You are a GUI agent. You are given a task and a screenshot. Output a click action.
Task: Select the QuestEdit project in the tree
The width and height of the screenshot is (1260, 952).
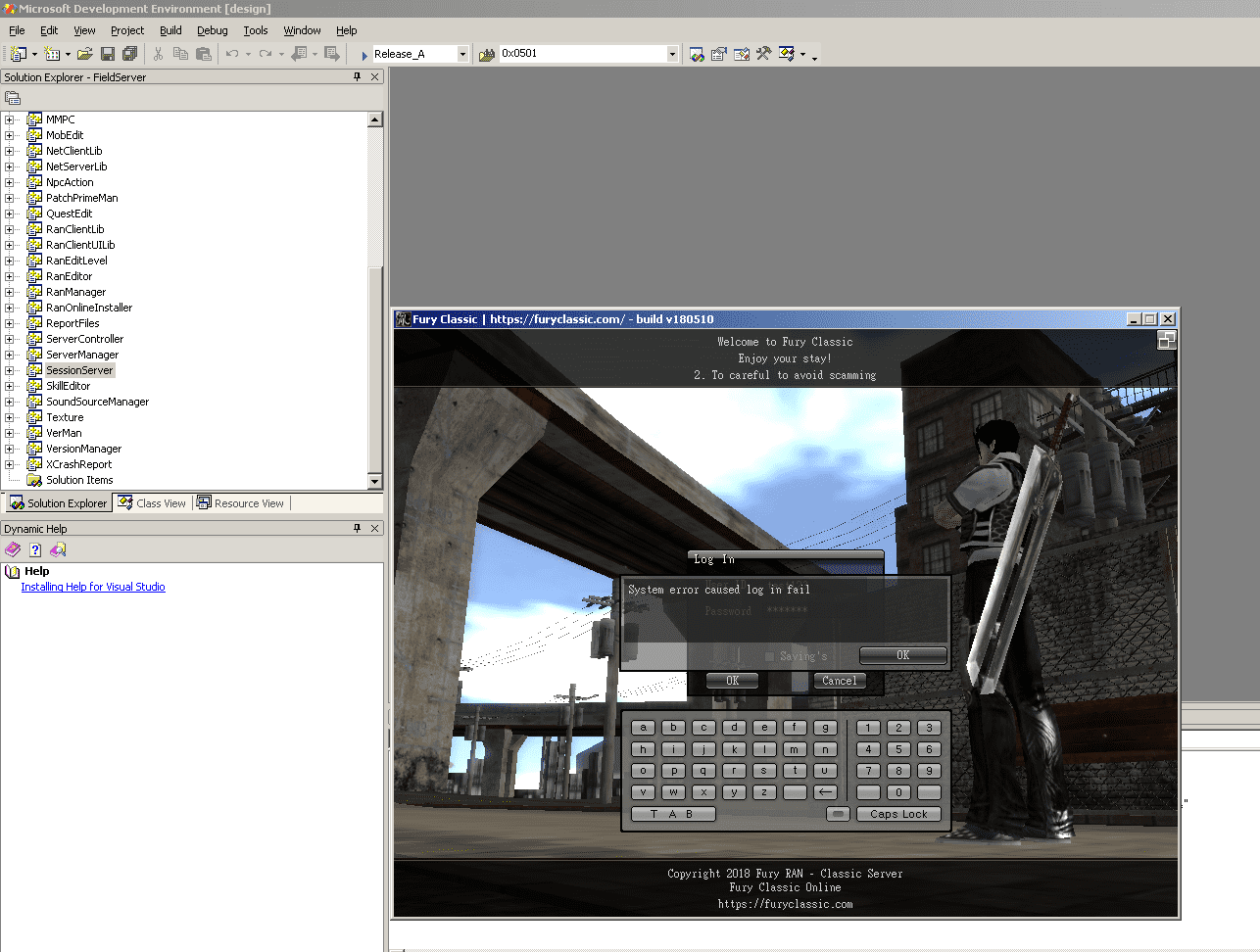point(69,214)
